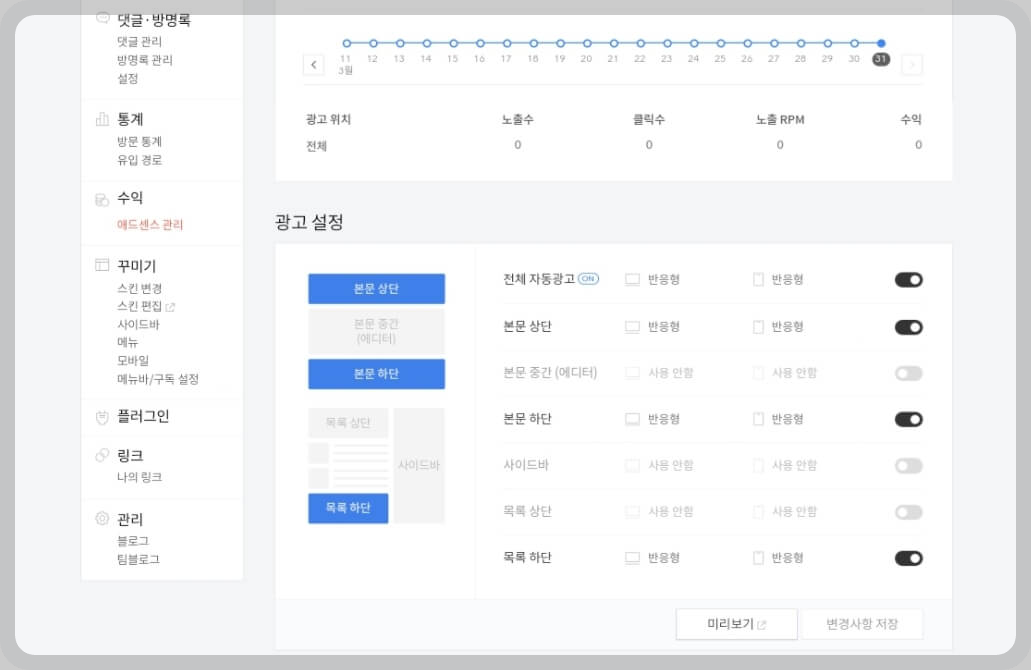
Task: Select the 통계 bar chart icon
Action: point(101,118)
